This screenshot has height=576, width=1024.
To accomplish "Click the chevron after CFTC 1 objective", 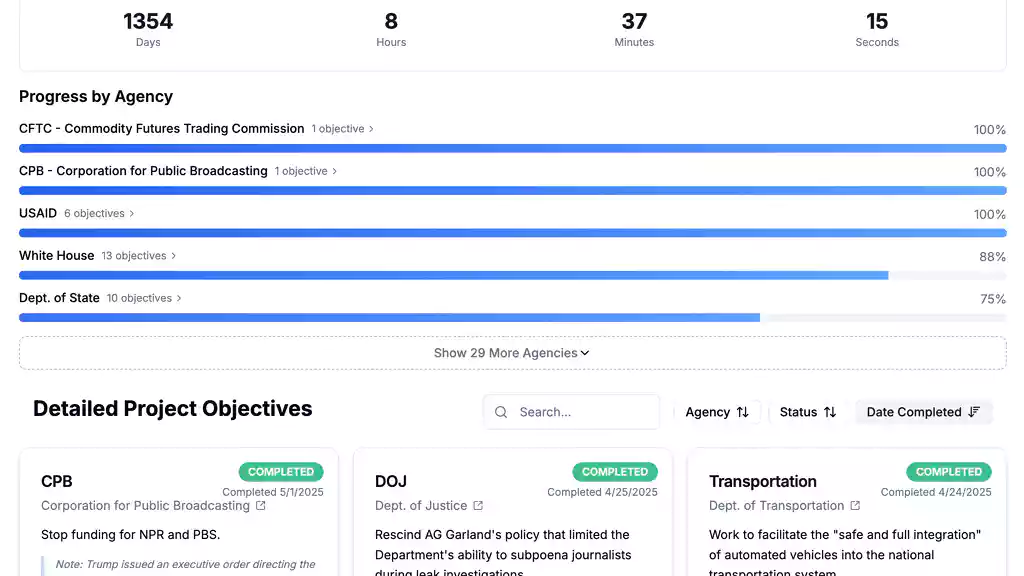I will [371, 129].
